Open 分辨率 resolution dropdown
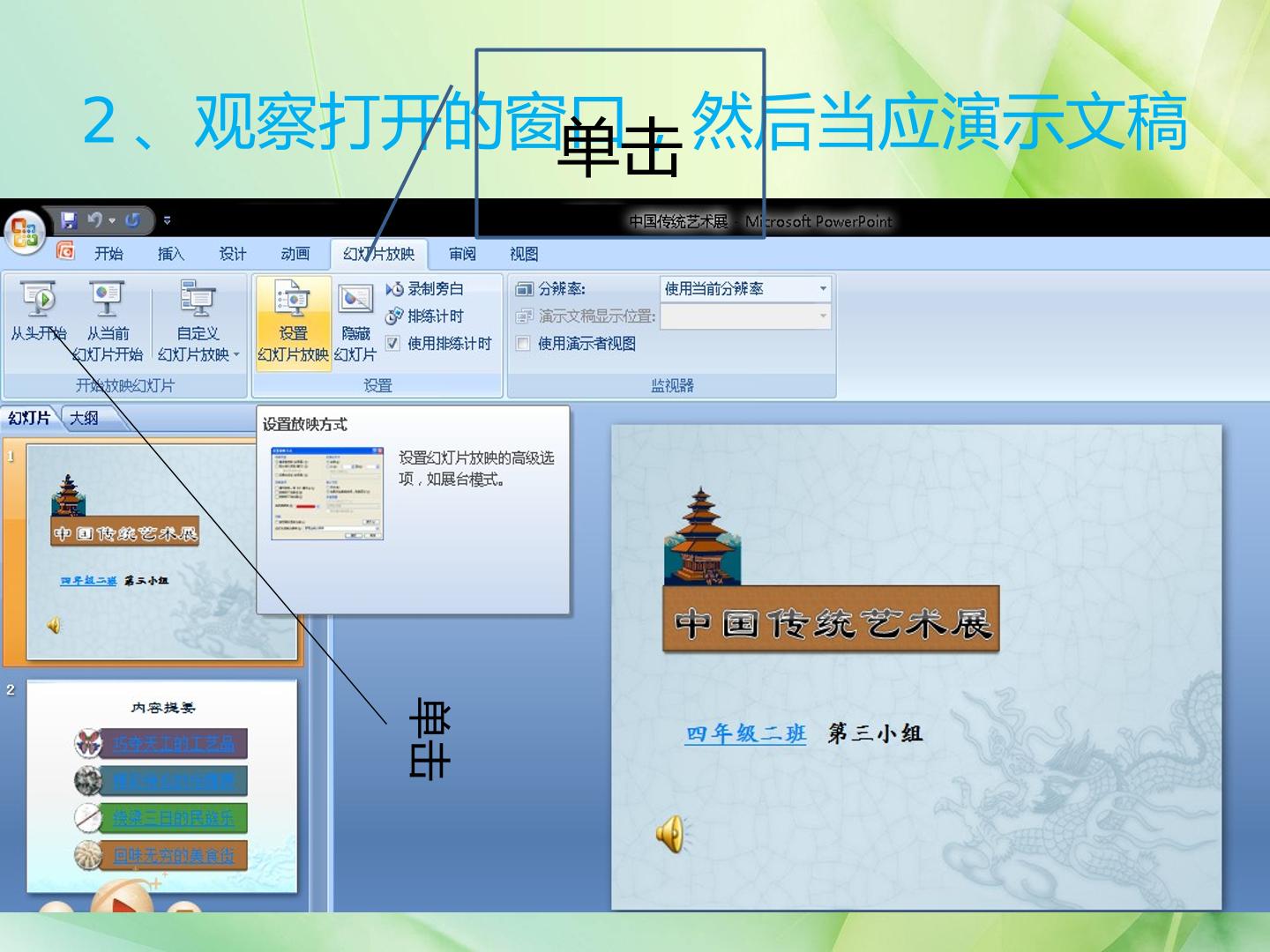Image resolution: width=1270 pixels, height=952 pixels. click(x=823, y=289)
